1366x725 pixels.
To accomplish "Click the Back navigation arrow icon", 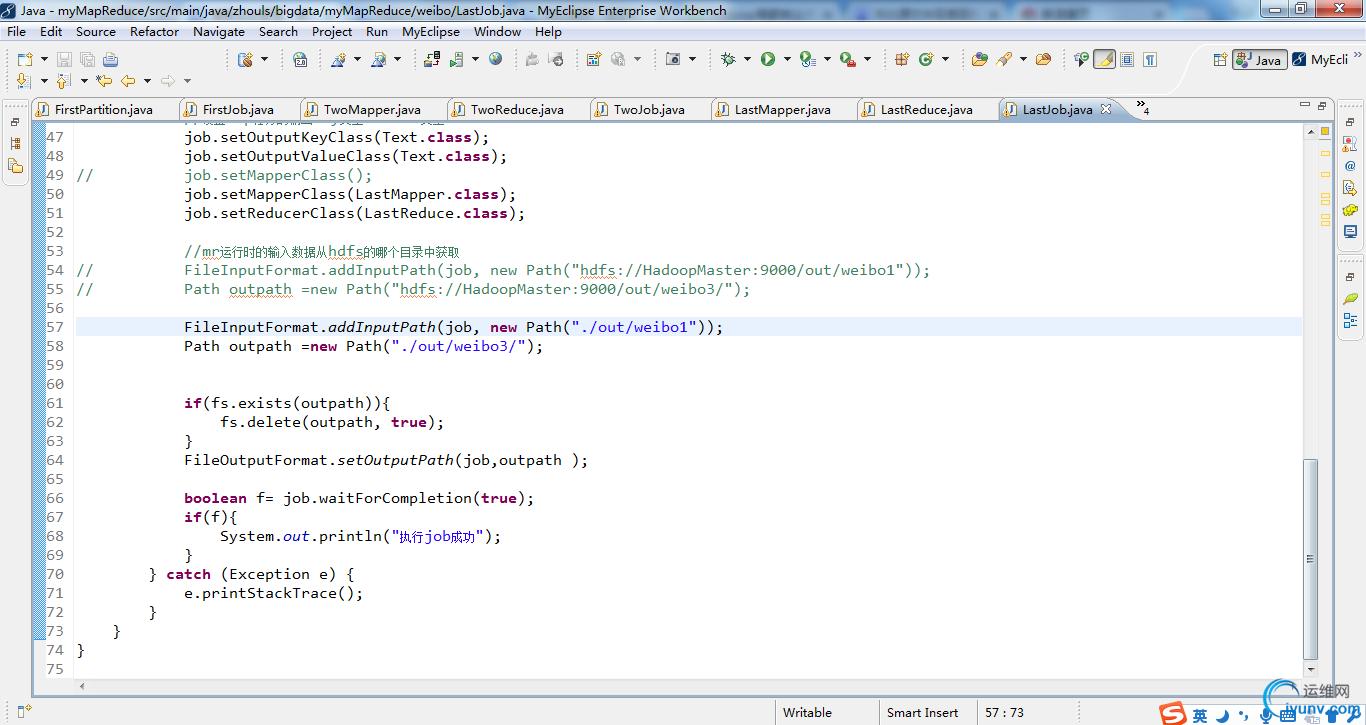I will 128,81.
